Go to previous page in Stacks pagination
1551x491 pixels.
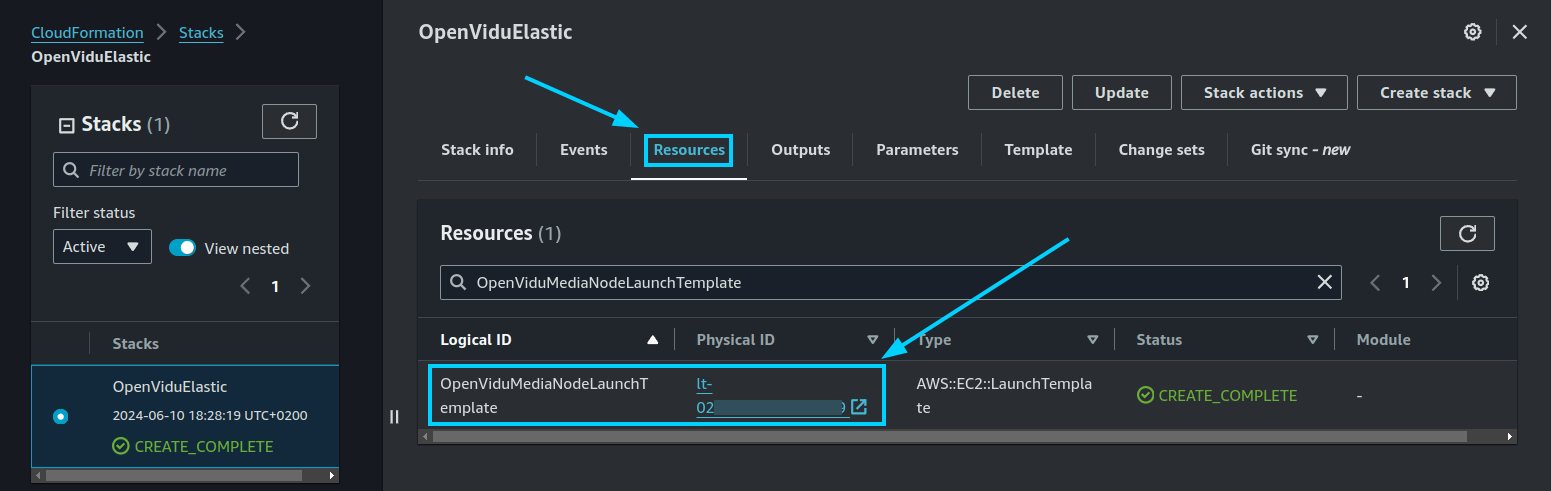[x=245, y=286]
